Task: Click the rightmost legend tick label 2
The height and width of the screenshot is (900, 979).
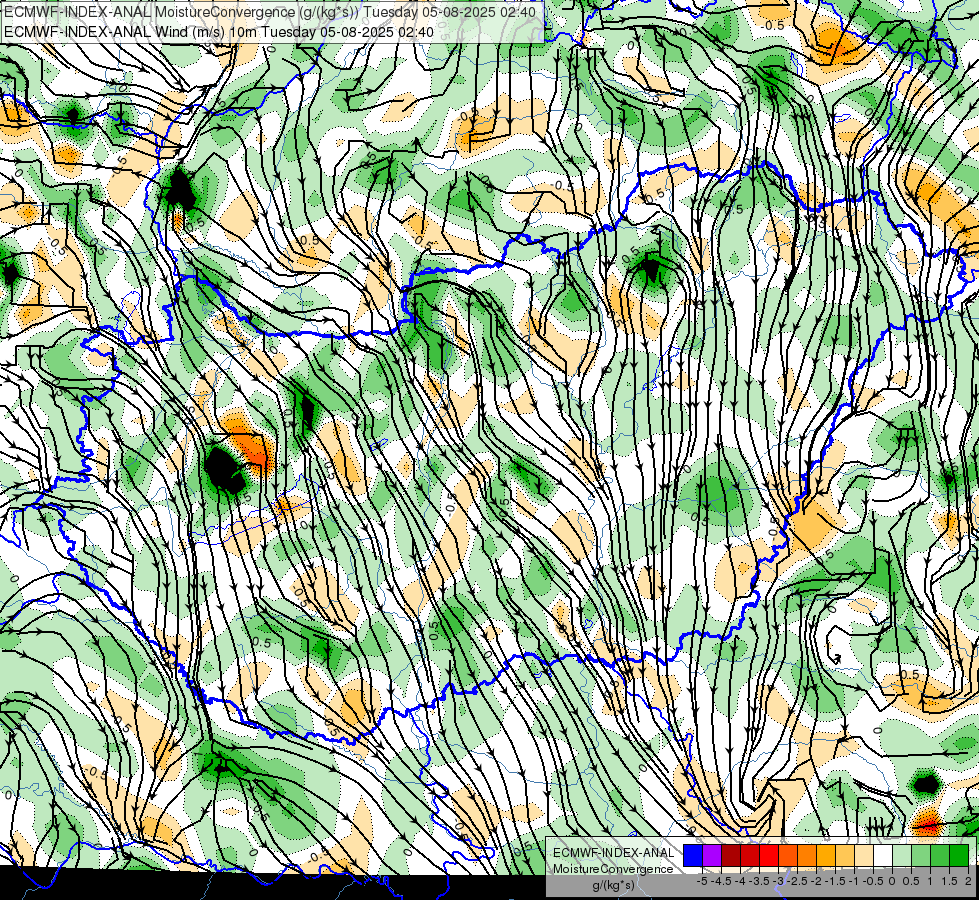Action: tap(968, 881)
